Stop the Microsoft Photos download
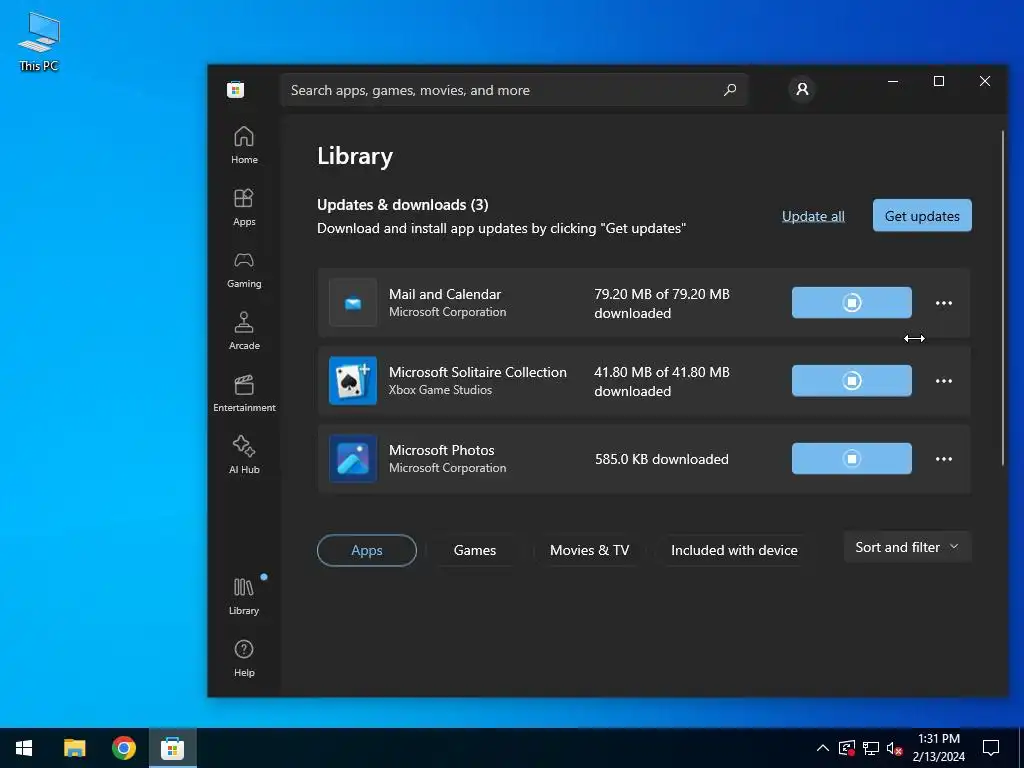The image size is (1024, 768). (x=852, y=459)
